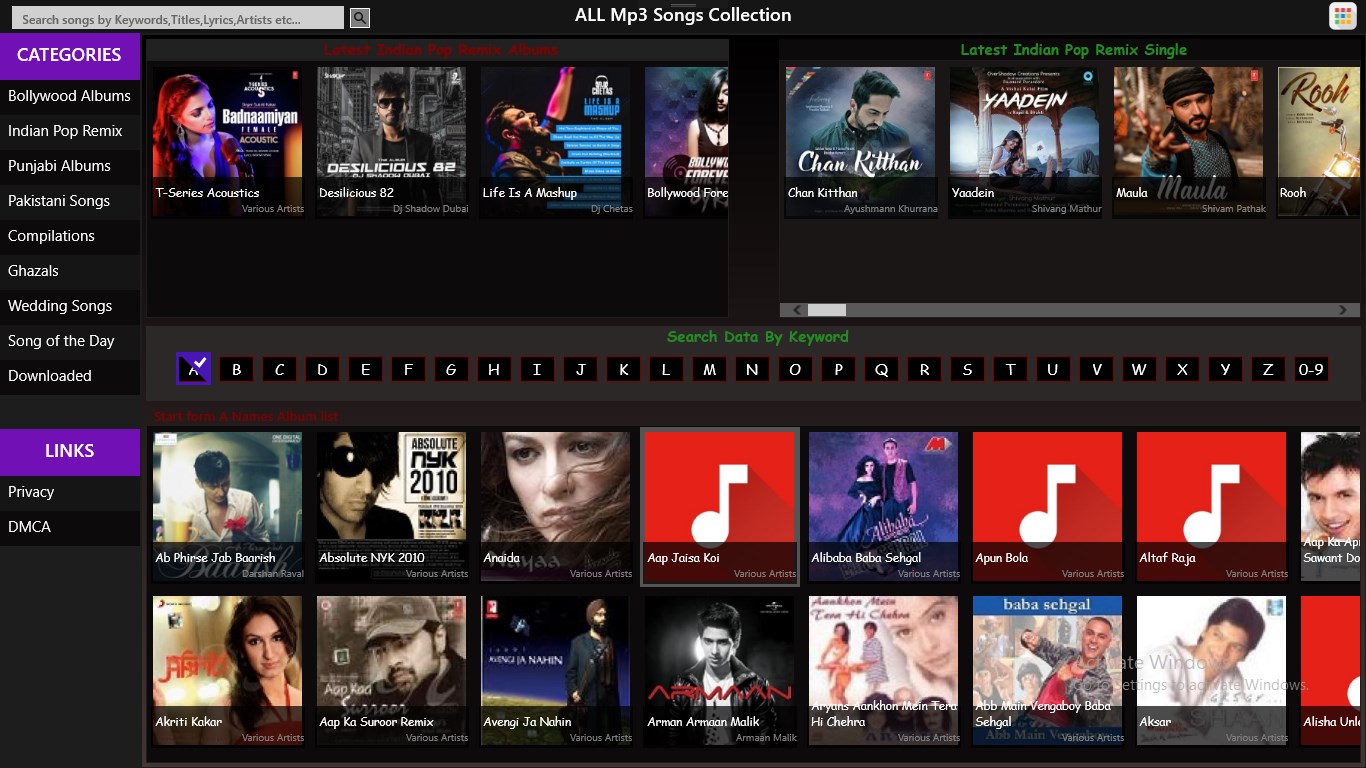Filter albums by letter K

coord(623,370)
